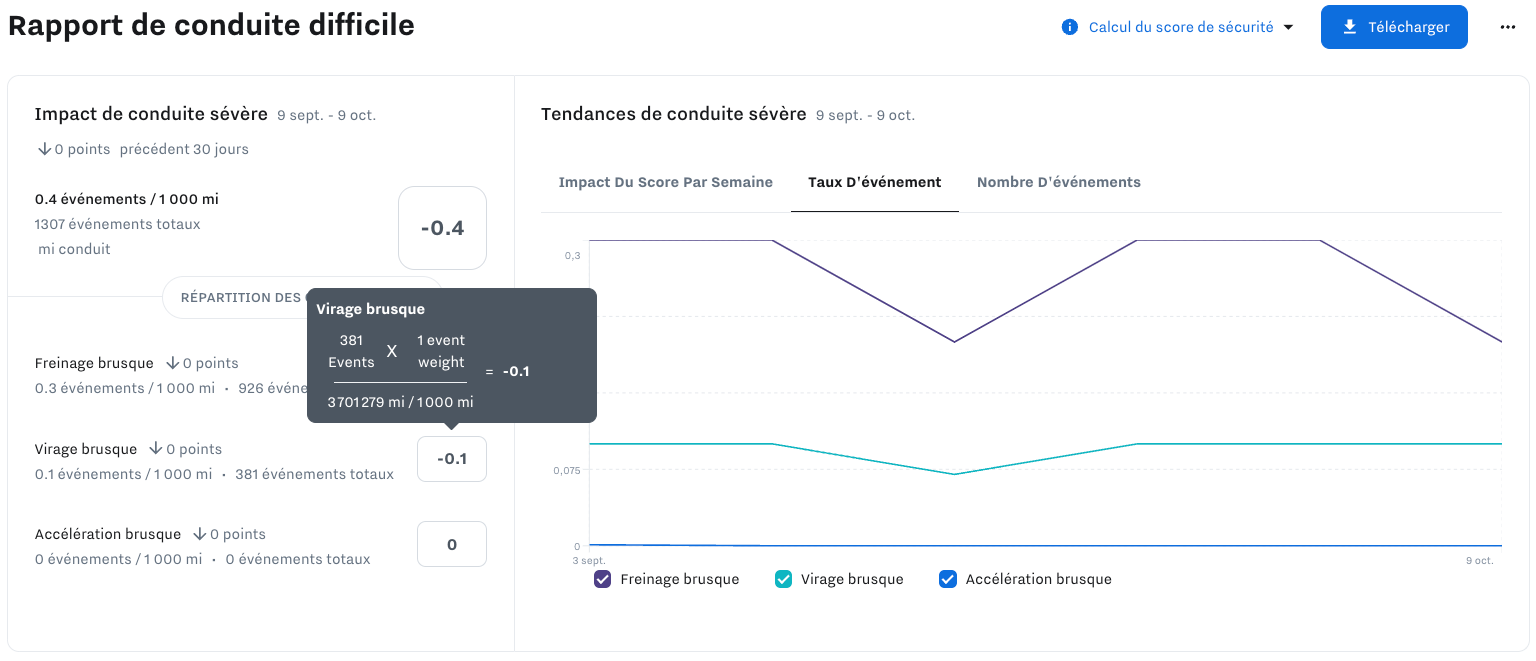Viewport: 1536px width, 661px height.
Task: Click the blue info icon beside Calcul du score
Action: pos(1070,27)
